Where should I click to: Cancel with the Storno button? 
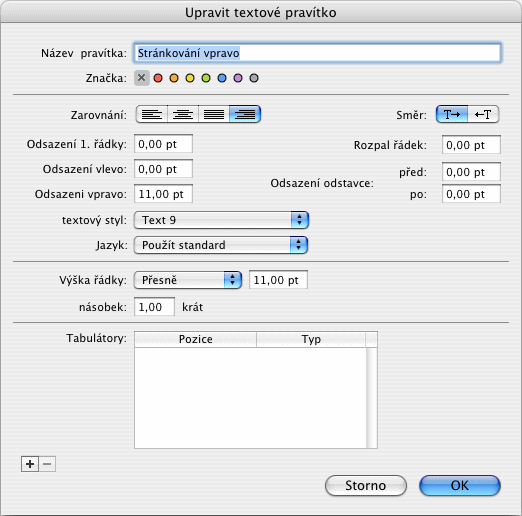click(366, 485)
